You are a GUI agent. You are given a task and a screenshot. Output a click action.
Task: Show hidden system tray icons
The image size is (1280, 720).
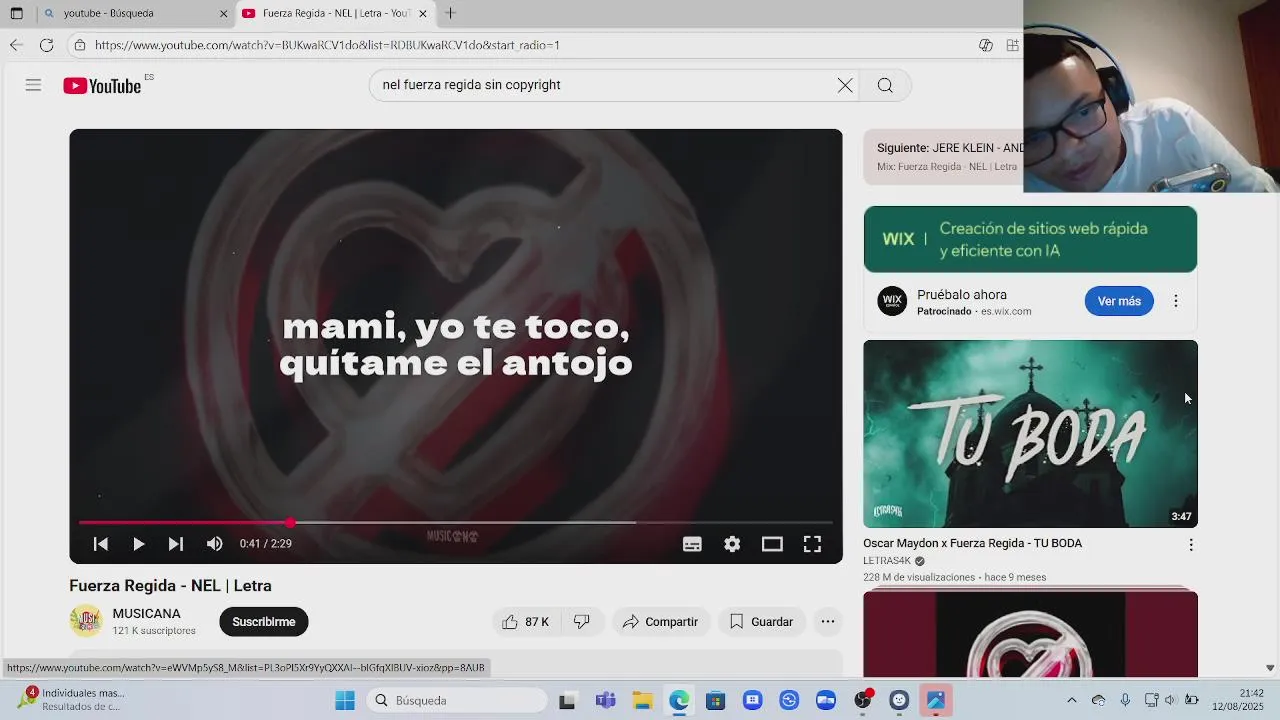click(x=1072, y=700)
